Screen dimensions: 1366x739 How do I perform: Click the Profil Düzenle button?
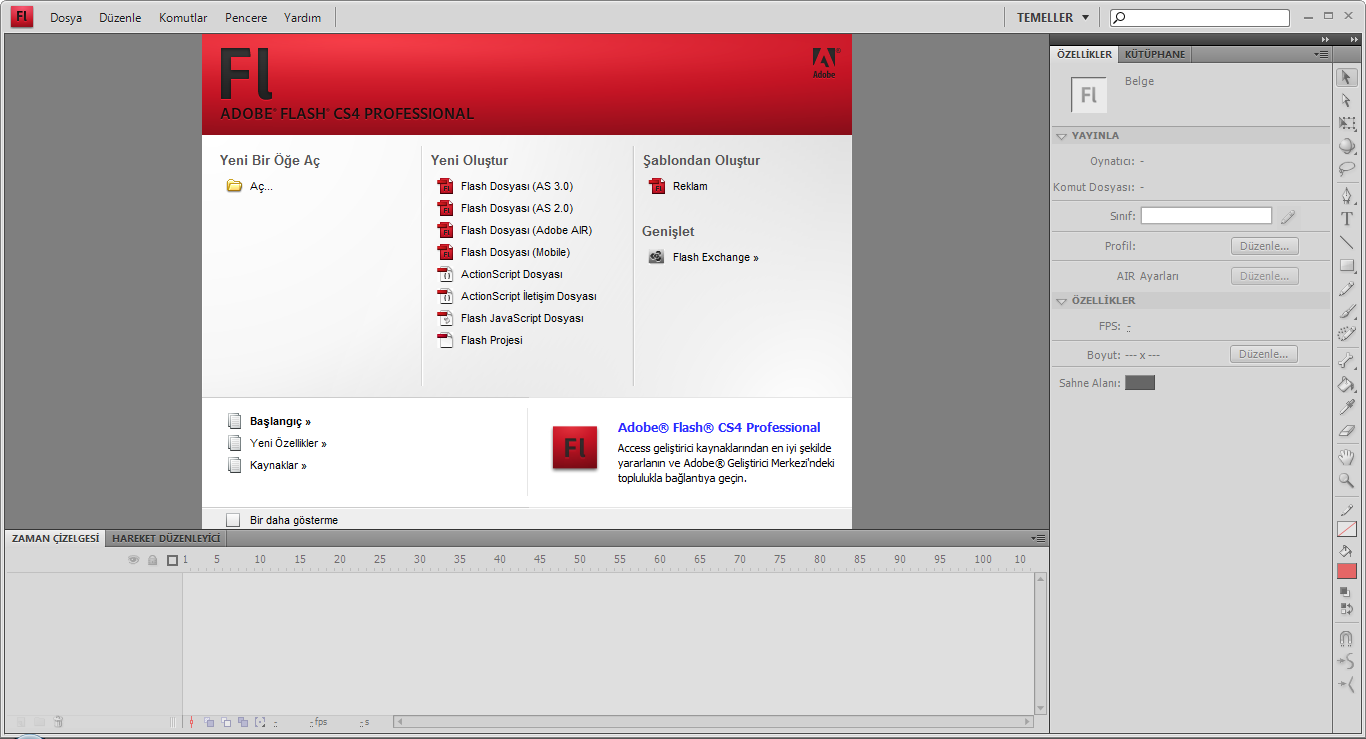coord(1265,246)
